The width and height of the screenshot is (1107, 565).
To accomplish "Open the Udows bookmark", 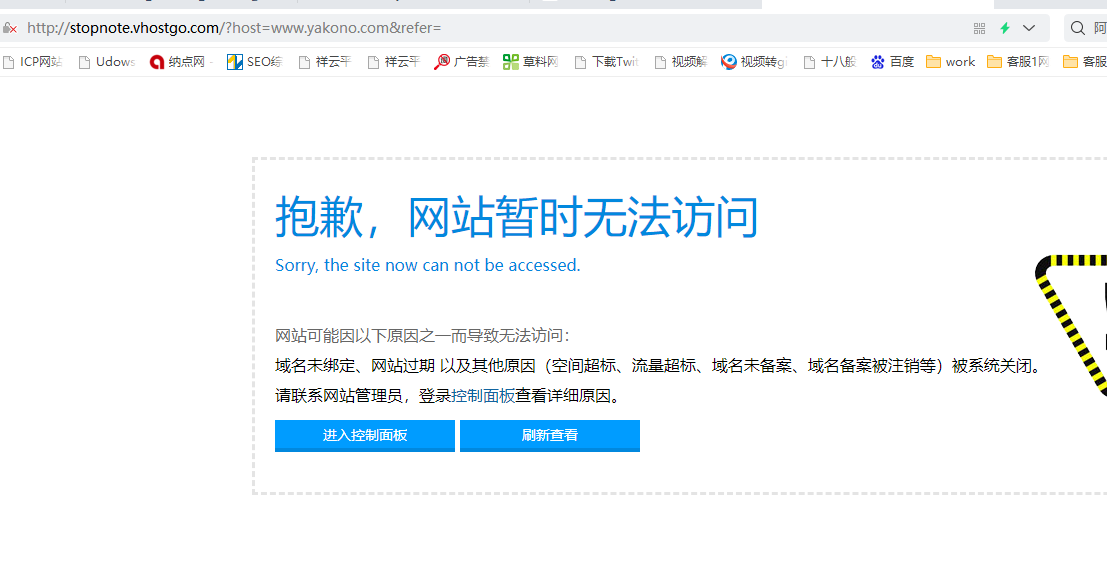I will point(107,62).
